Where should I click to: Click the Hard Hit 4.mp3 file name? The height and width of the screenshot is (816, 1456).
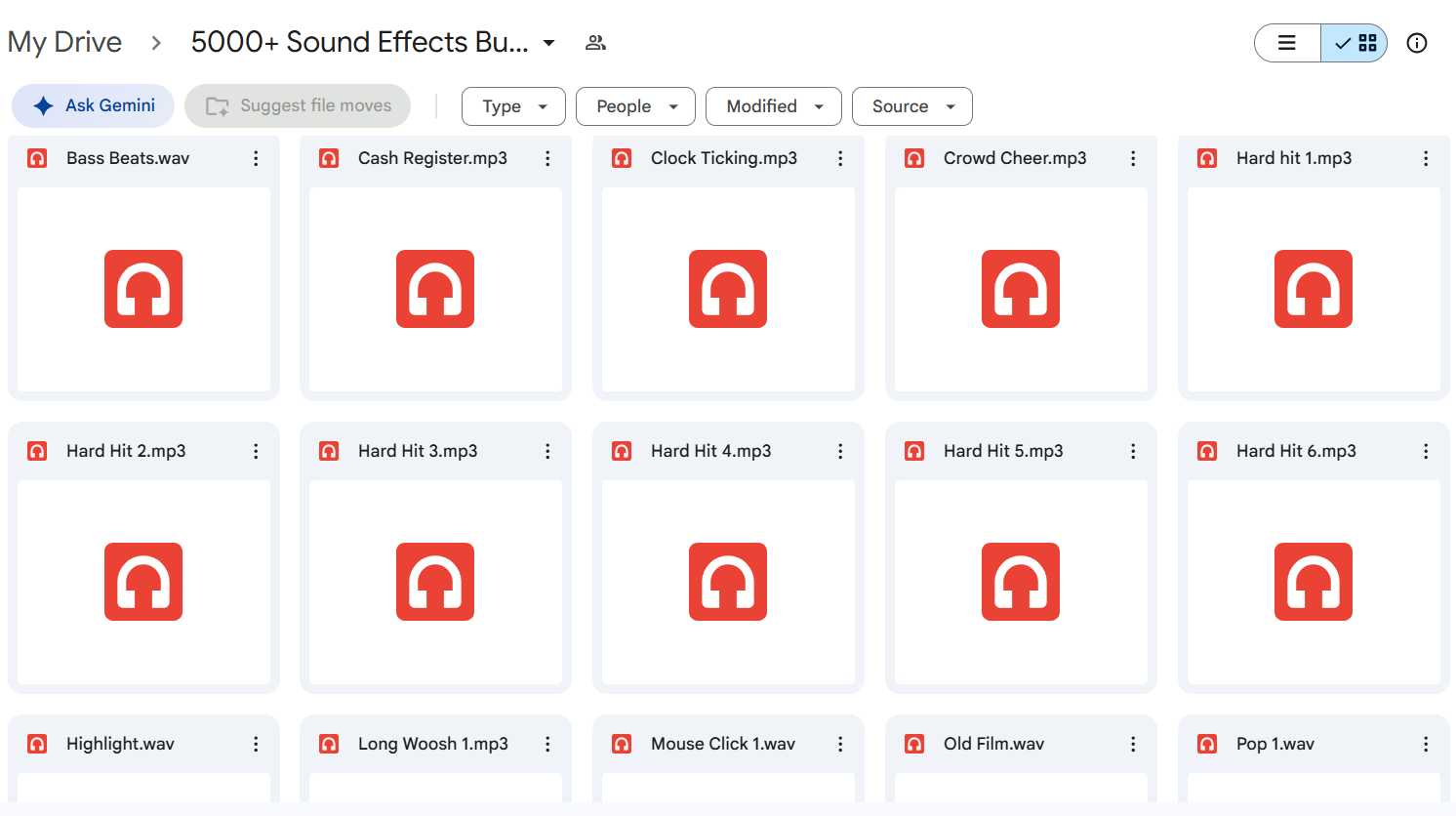(x=711, y=451)
